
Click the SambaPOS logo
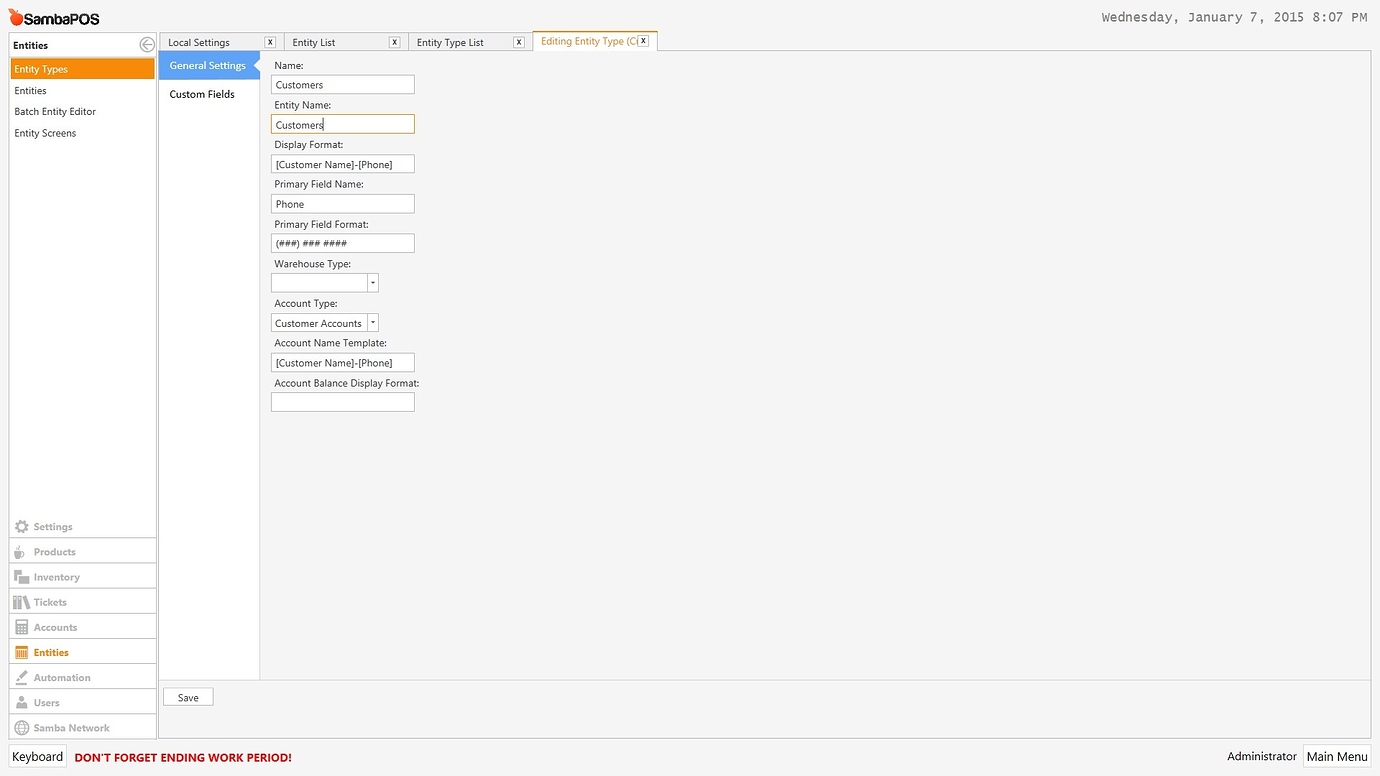[x=51, y=16]
